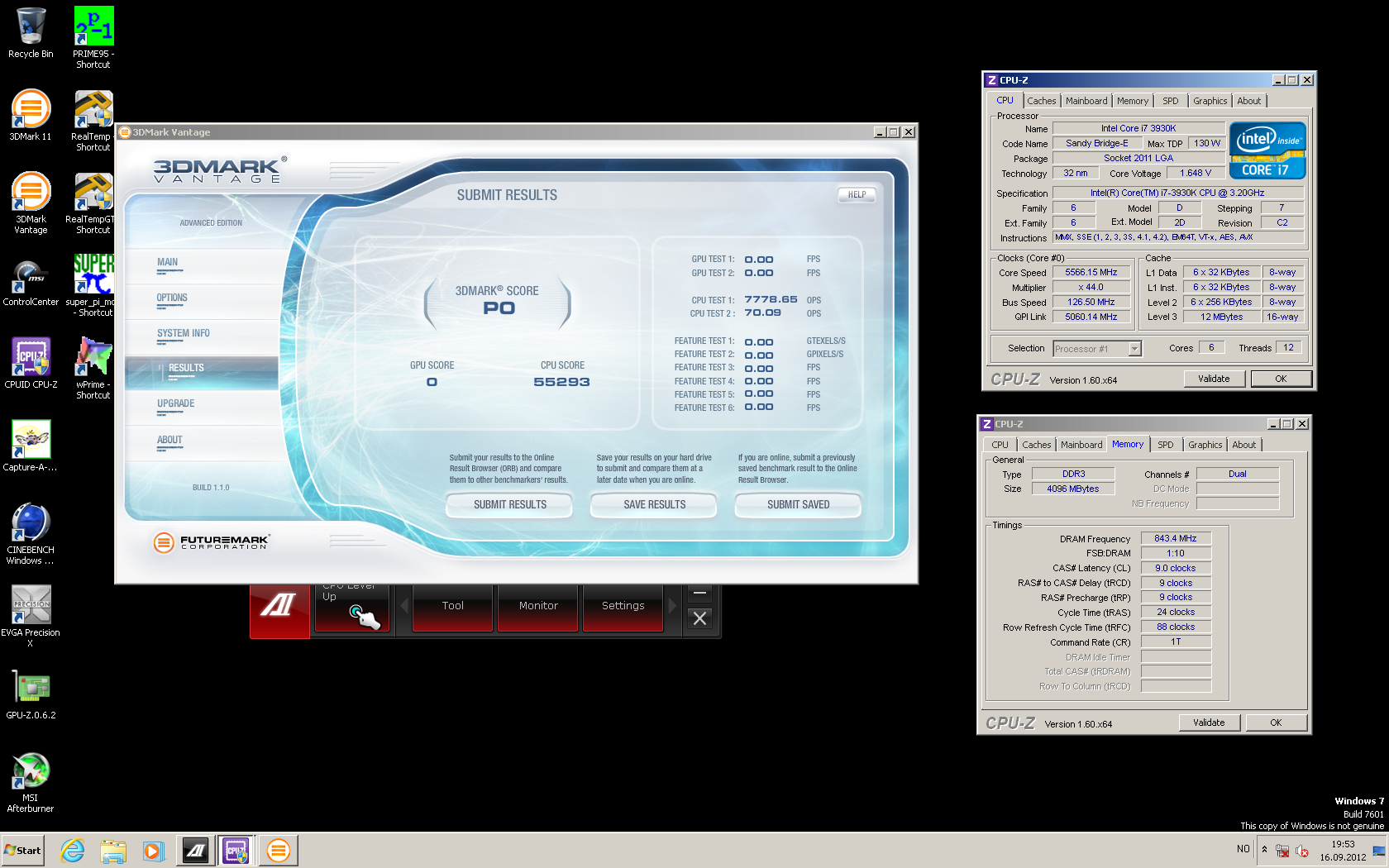
Task: Launch the super_pi_mod shortcut icon
Action: (x=93, y=285)
